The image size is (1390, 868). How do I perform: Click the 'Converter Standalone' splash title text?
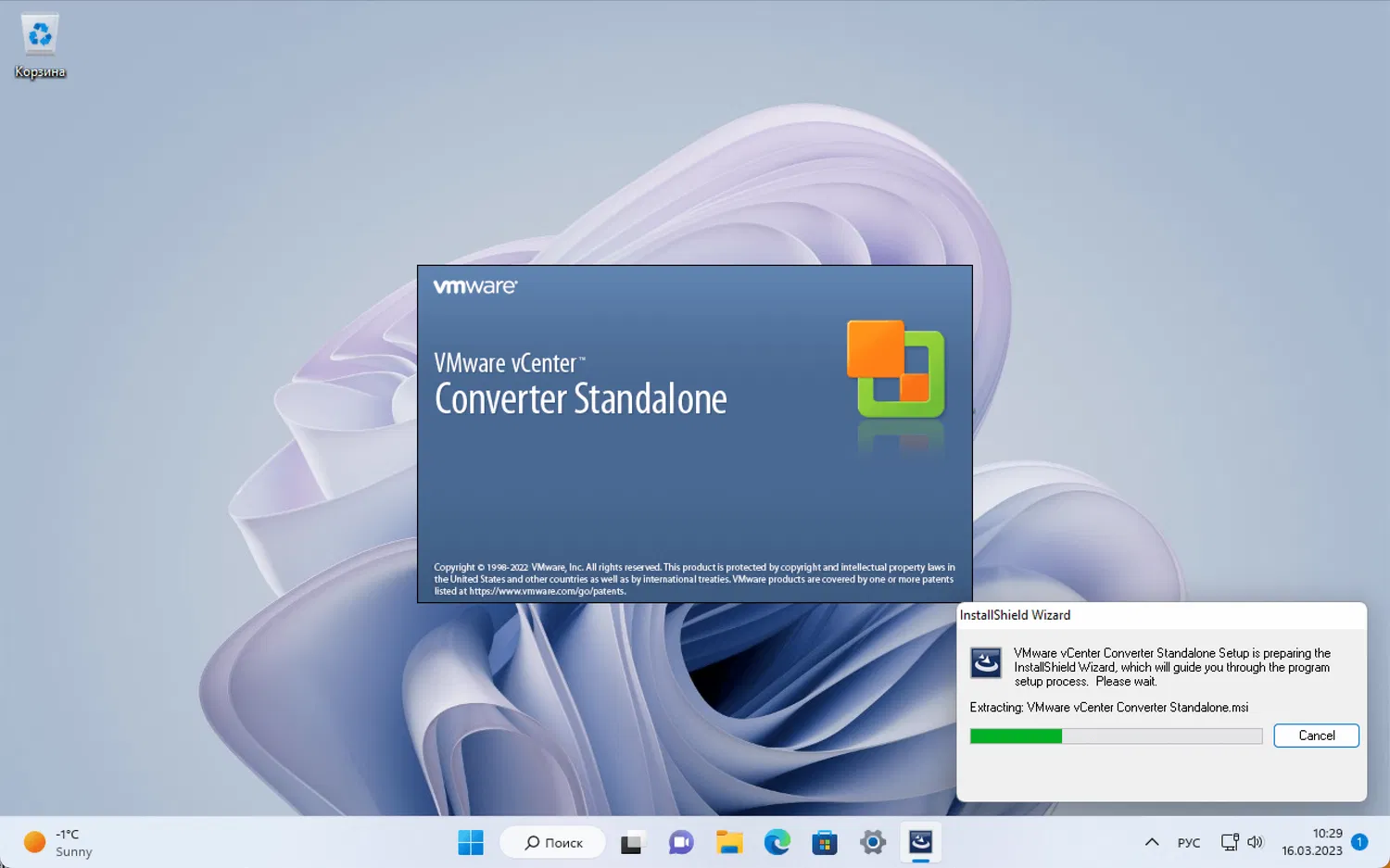(581, 399)
